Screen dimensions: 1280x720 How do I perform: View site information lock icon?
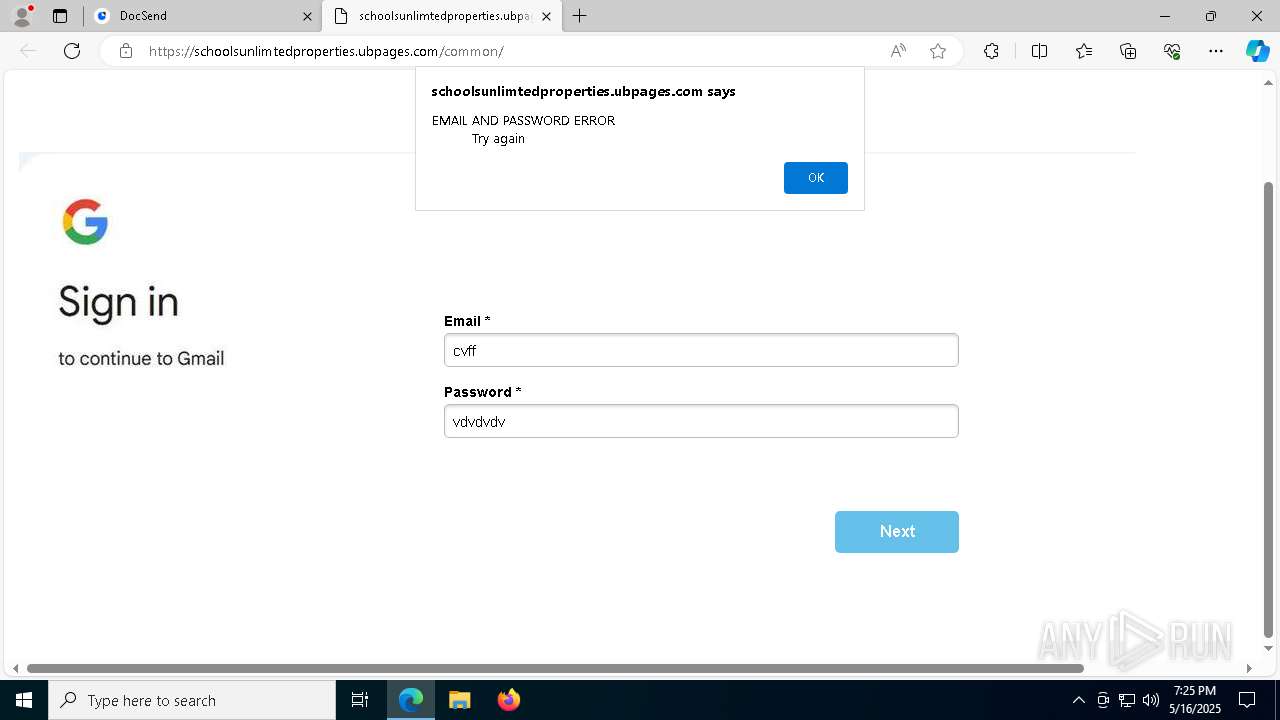125,51
